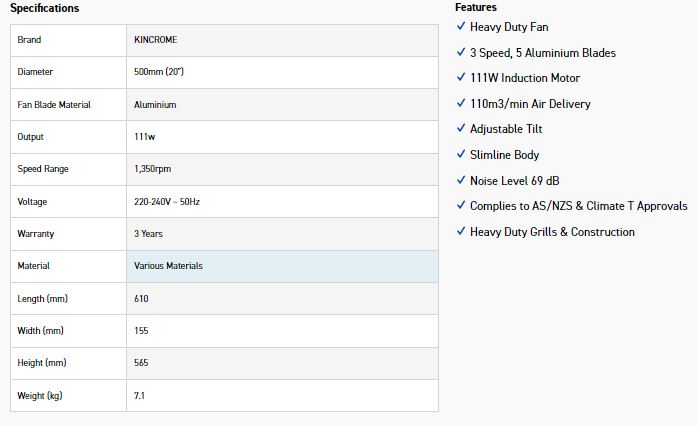Click the 3 Years warranty value
Image resolution: width=698 pixels, height=426 pixels.
(148, 234)
